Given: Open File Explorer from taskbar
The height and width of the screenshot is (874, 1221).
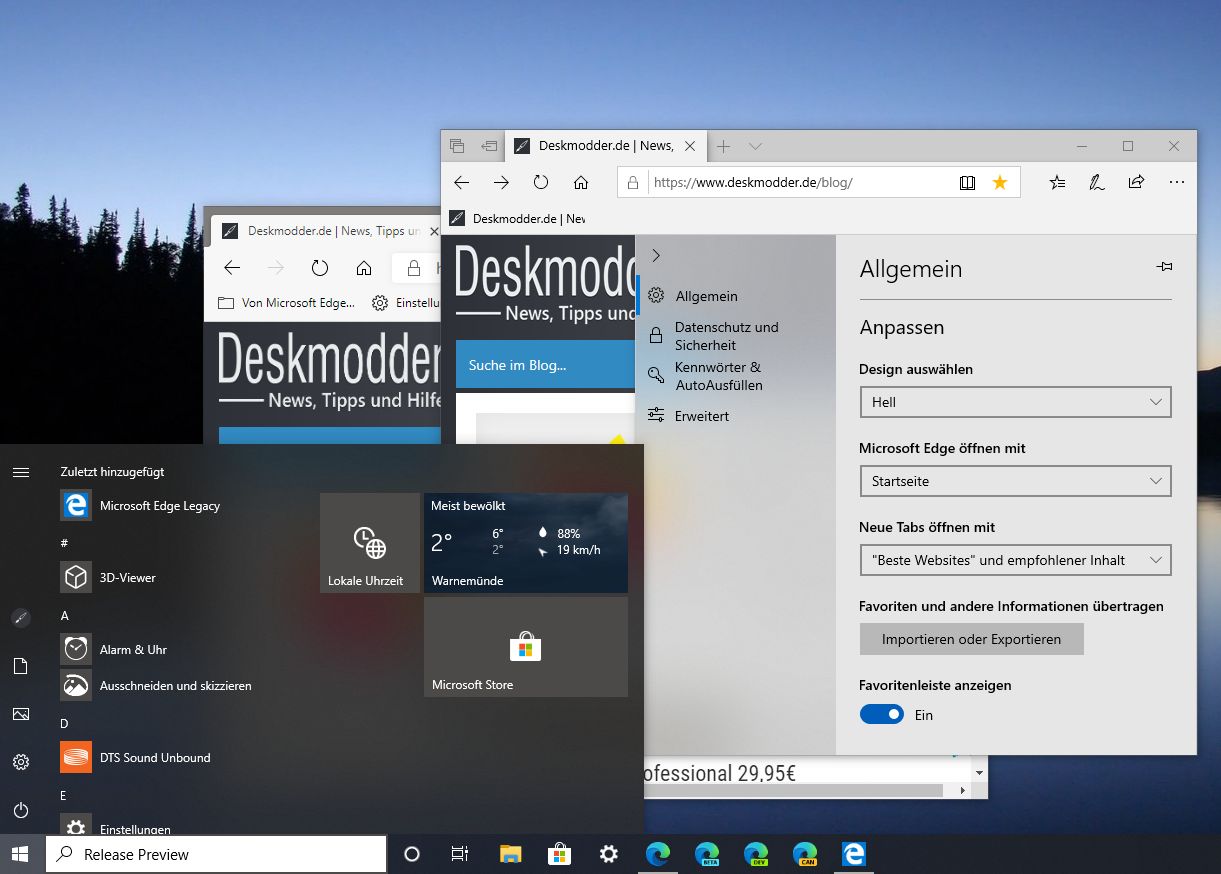Looking at the screenshot, I should click(510, 854).
